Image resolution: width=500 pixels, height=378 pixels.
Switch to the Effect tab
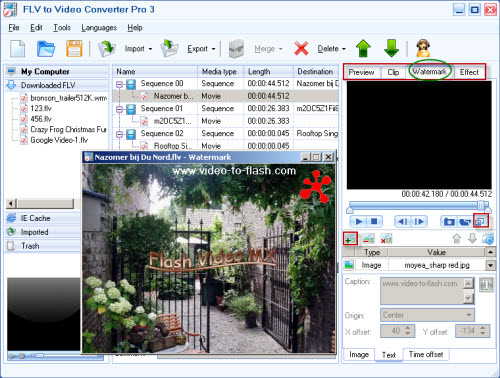coord(469,72)
